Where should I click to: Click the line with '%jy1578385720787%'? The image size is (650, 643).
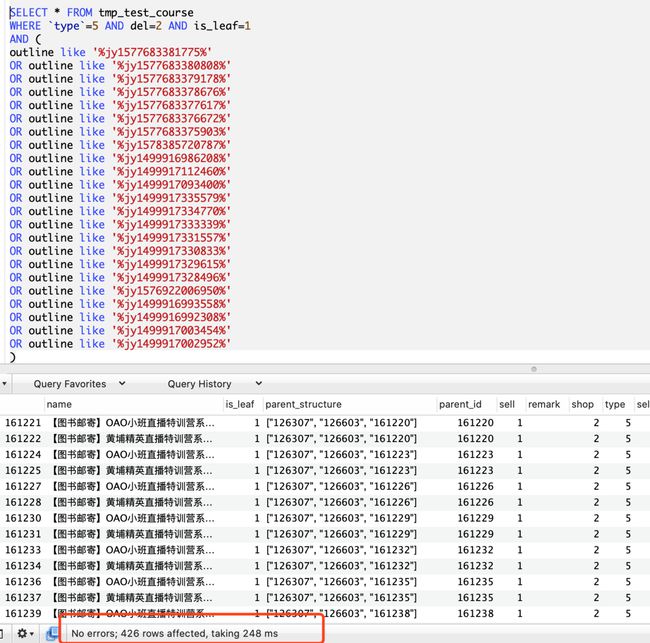point(120,146)
